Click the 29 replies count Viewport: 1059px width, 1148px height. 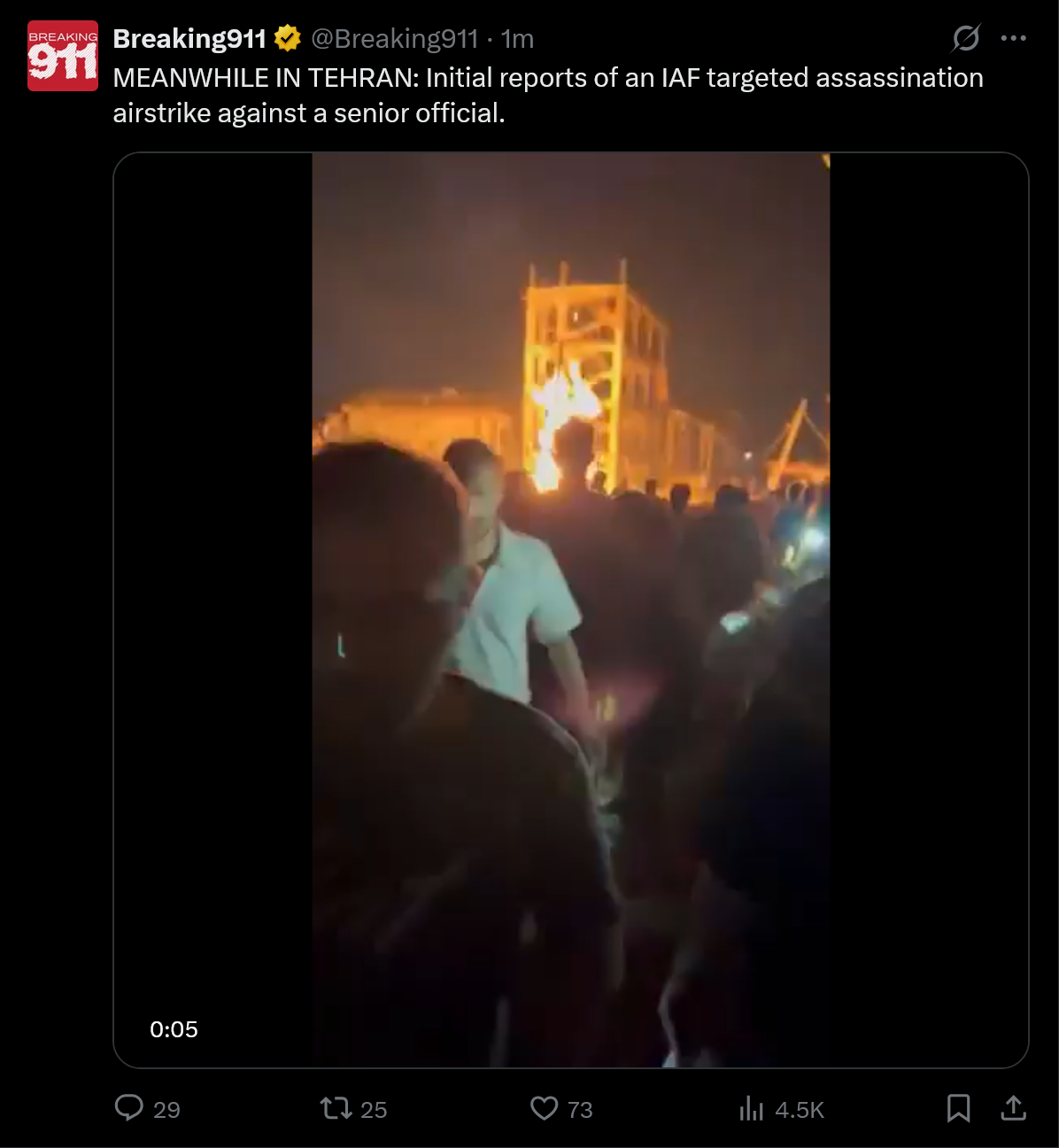(x=166, y=1110)
